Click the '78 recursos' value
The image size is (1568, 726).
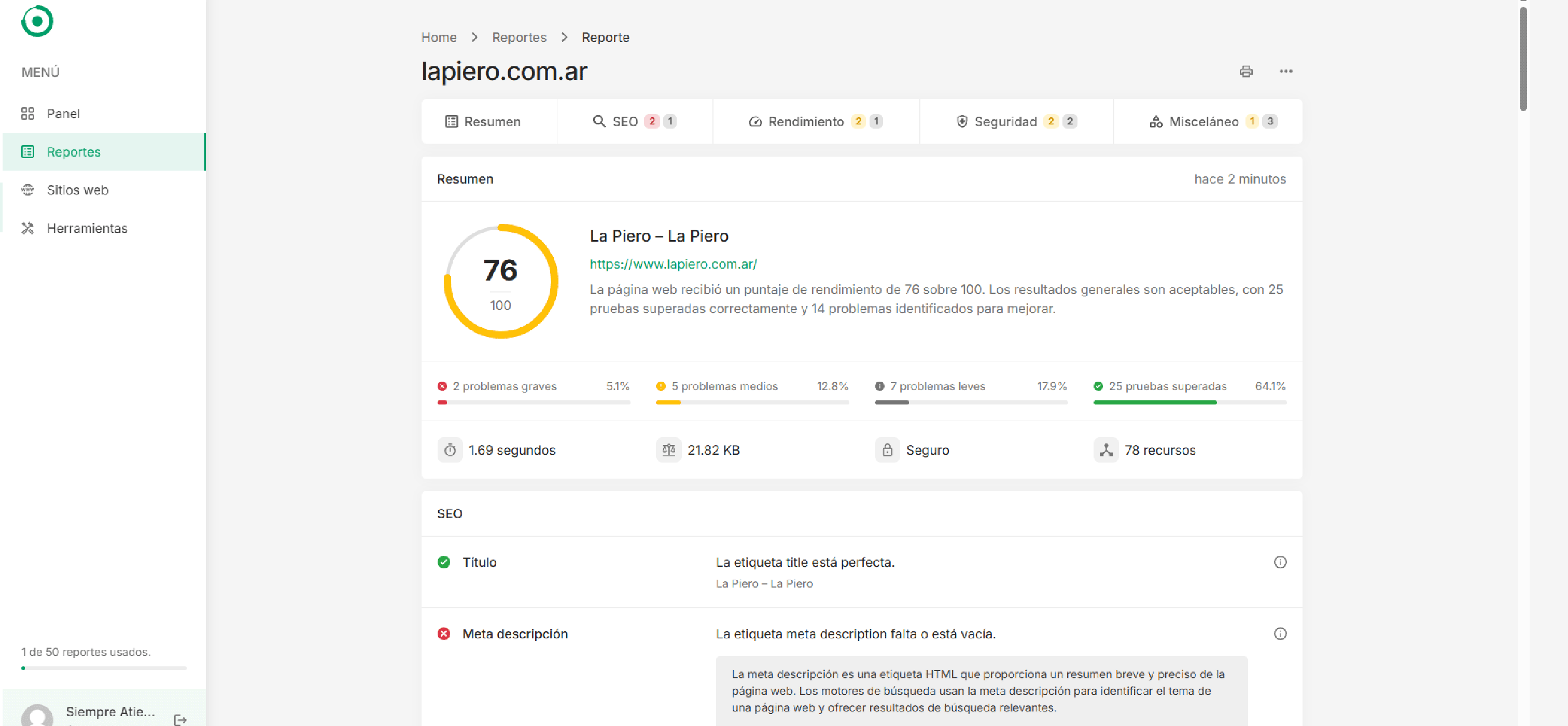coord(1160,450)
